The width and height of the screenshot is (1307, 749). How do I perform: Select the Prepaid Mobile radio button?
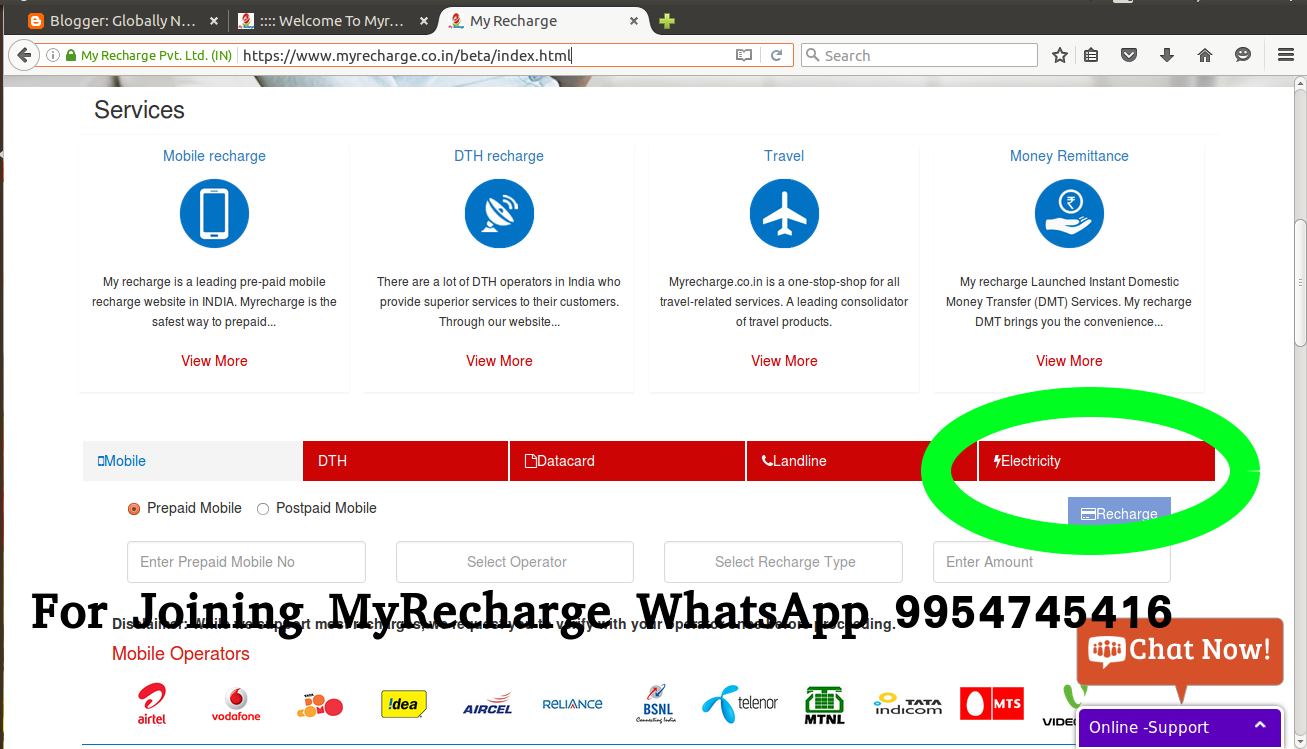tap(133, 508)
